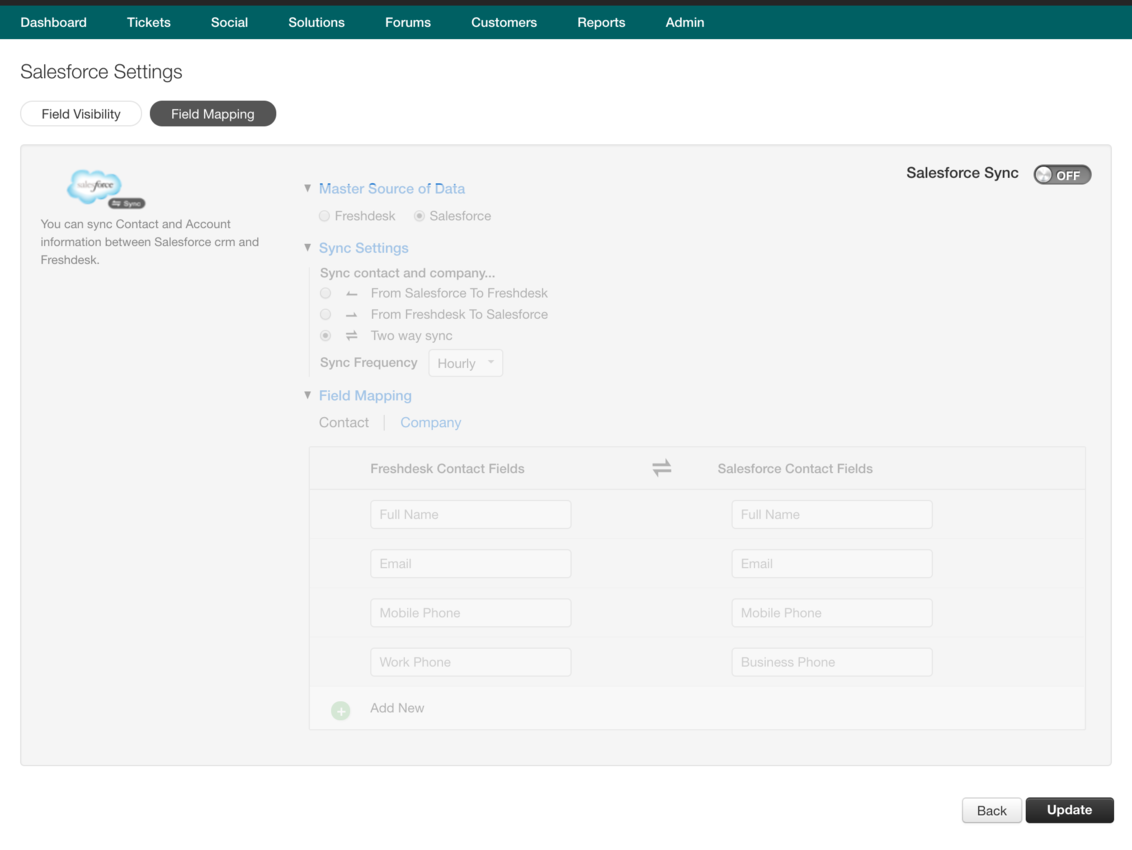This screenshot has width=1132, height=850.
Task: Turn on the Salesforce Sync toggle
Action: [x=1062, y=174]
